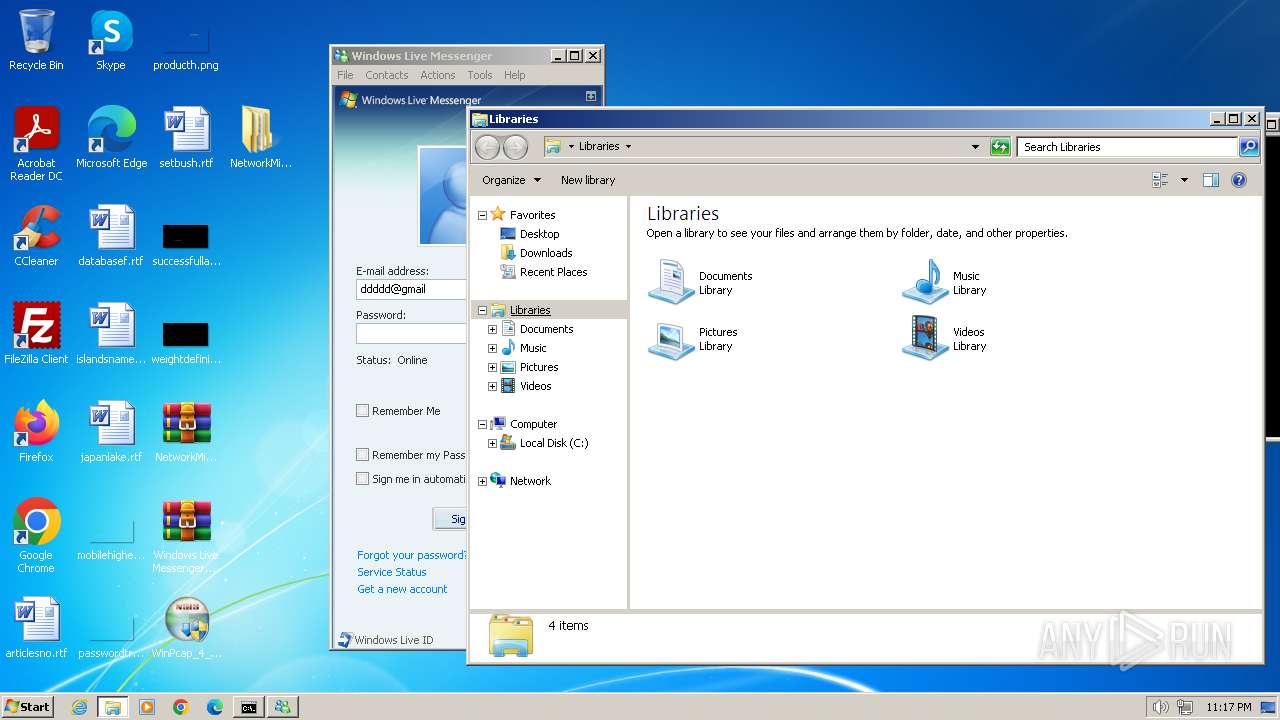The image size is (1280, 720).
Task: Select CCleaner desktop shortcut
Action: pyautogui.click(x=36, y=236)
